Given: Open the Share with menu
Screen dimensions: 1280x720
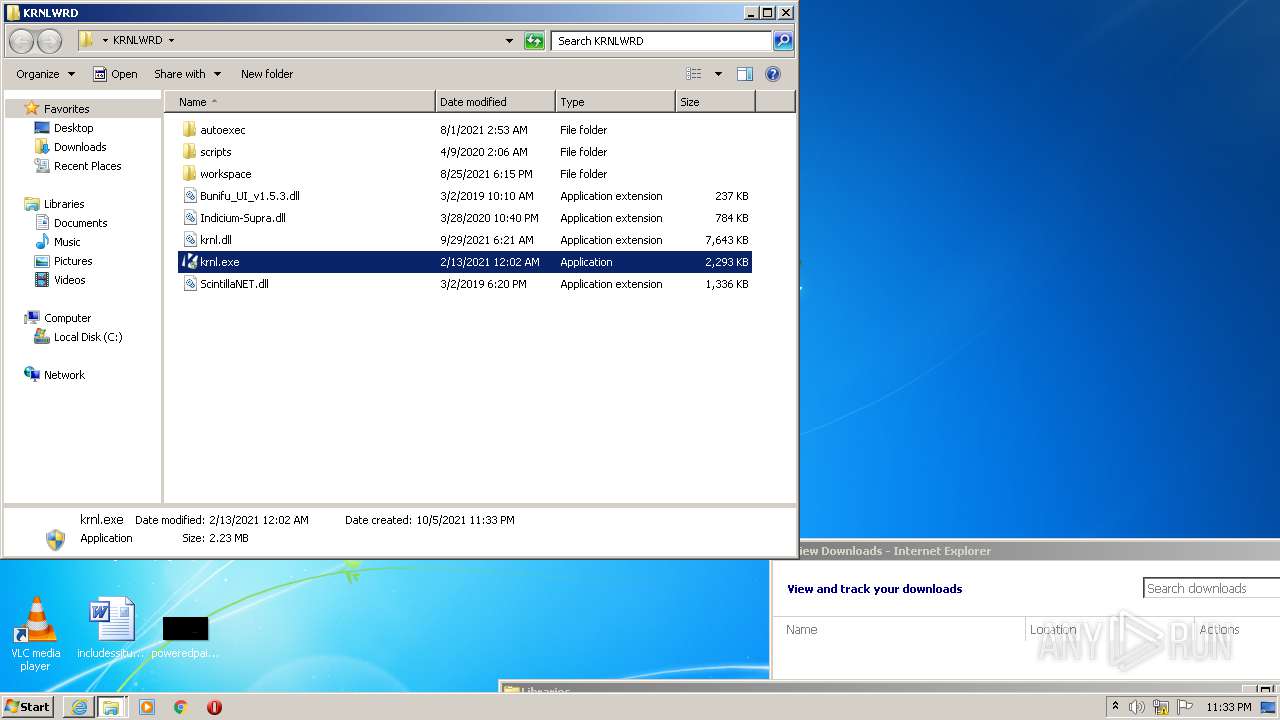Looking at the screenshot, I should click(x=187, y=74).
